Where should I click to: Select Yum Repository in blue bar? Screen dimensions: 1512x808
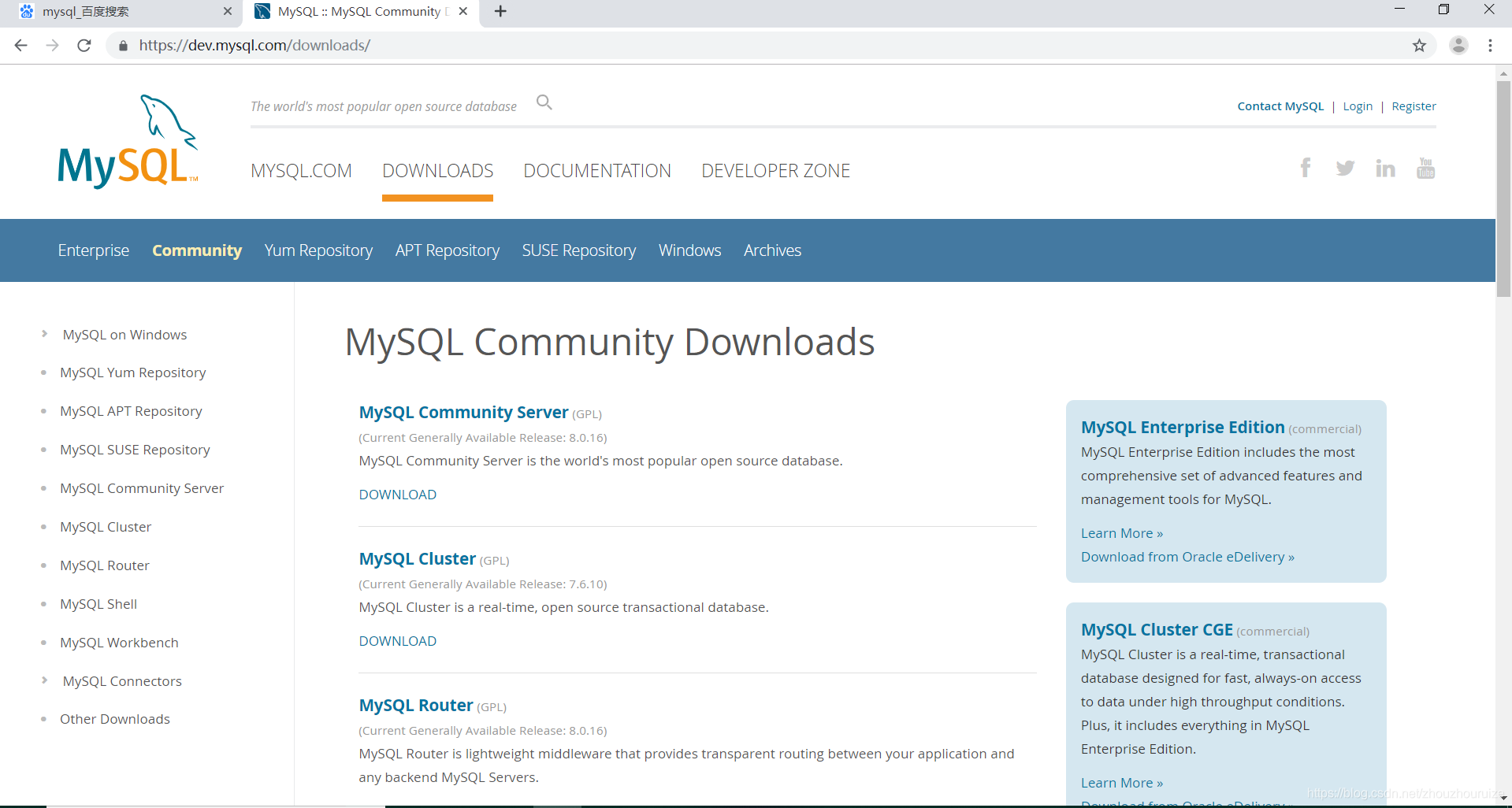click(318, 250)
